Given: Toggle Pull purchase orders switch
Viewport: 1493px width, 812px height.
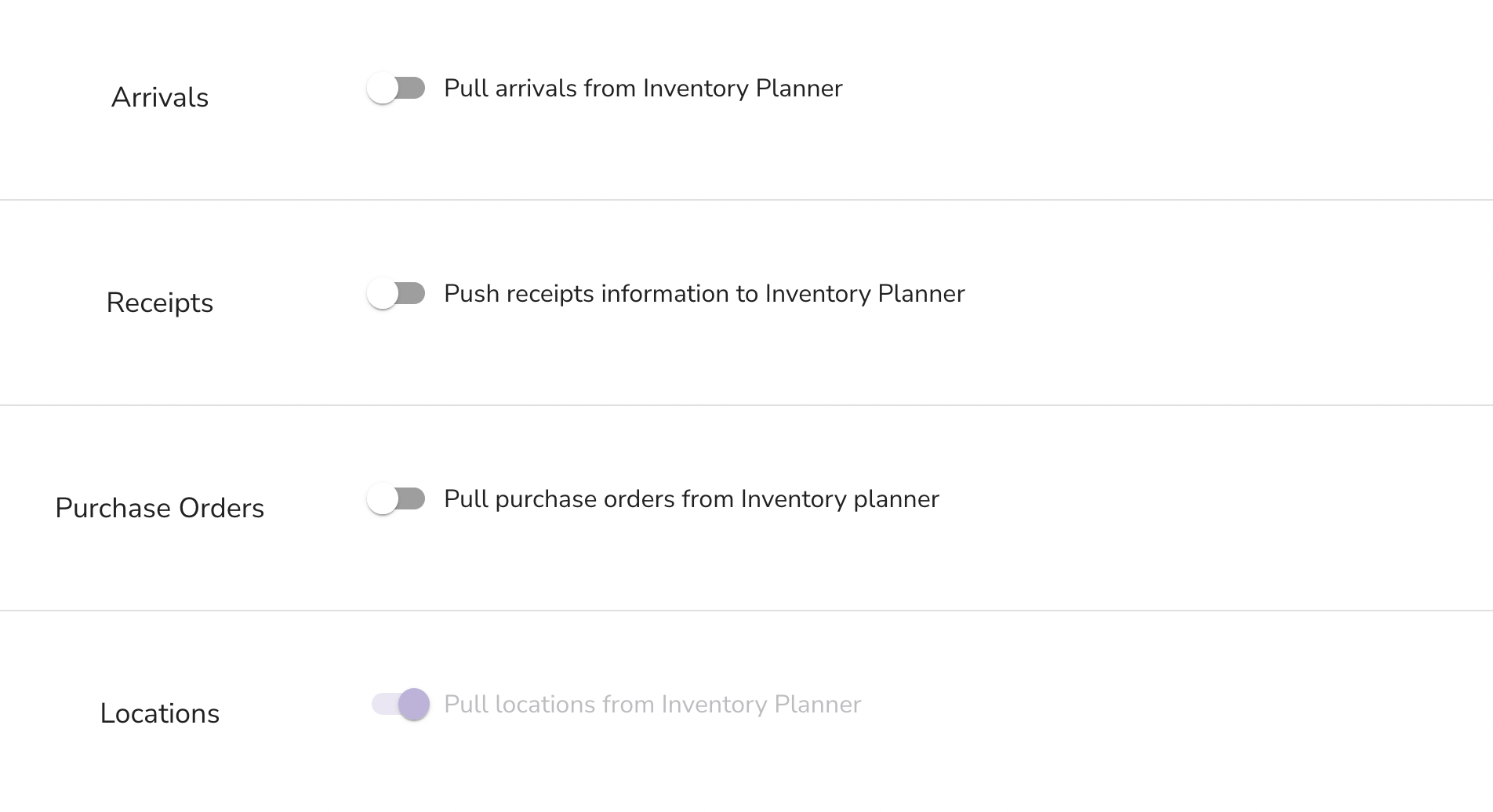Looking at the screenshot, I should (x=397, y=498).
